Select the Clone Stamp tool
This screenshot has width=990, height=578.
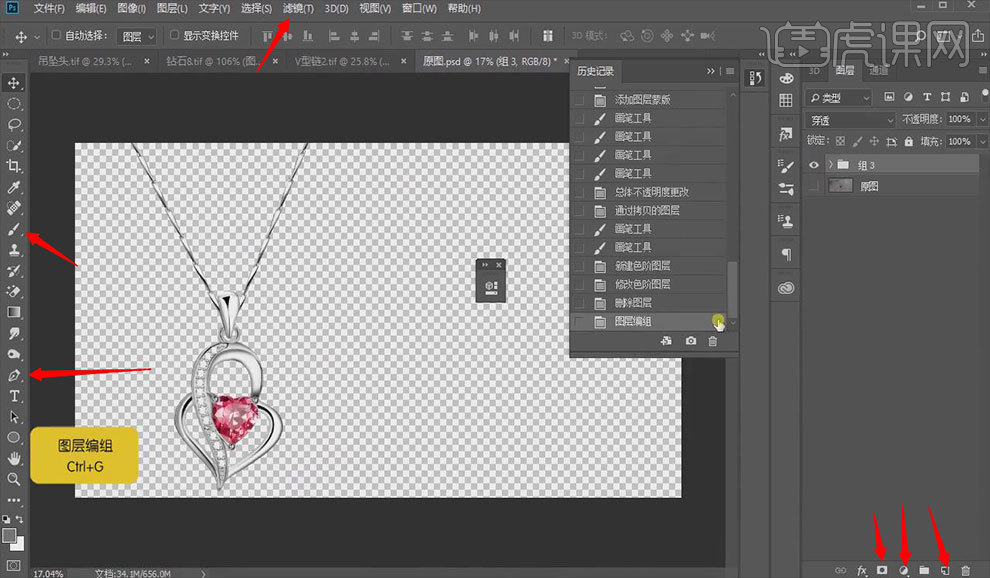[13, 250]
